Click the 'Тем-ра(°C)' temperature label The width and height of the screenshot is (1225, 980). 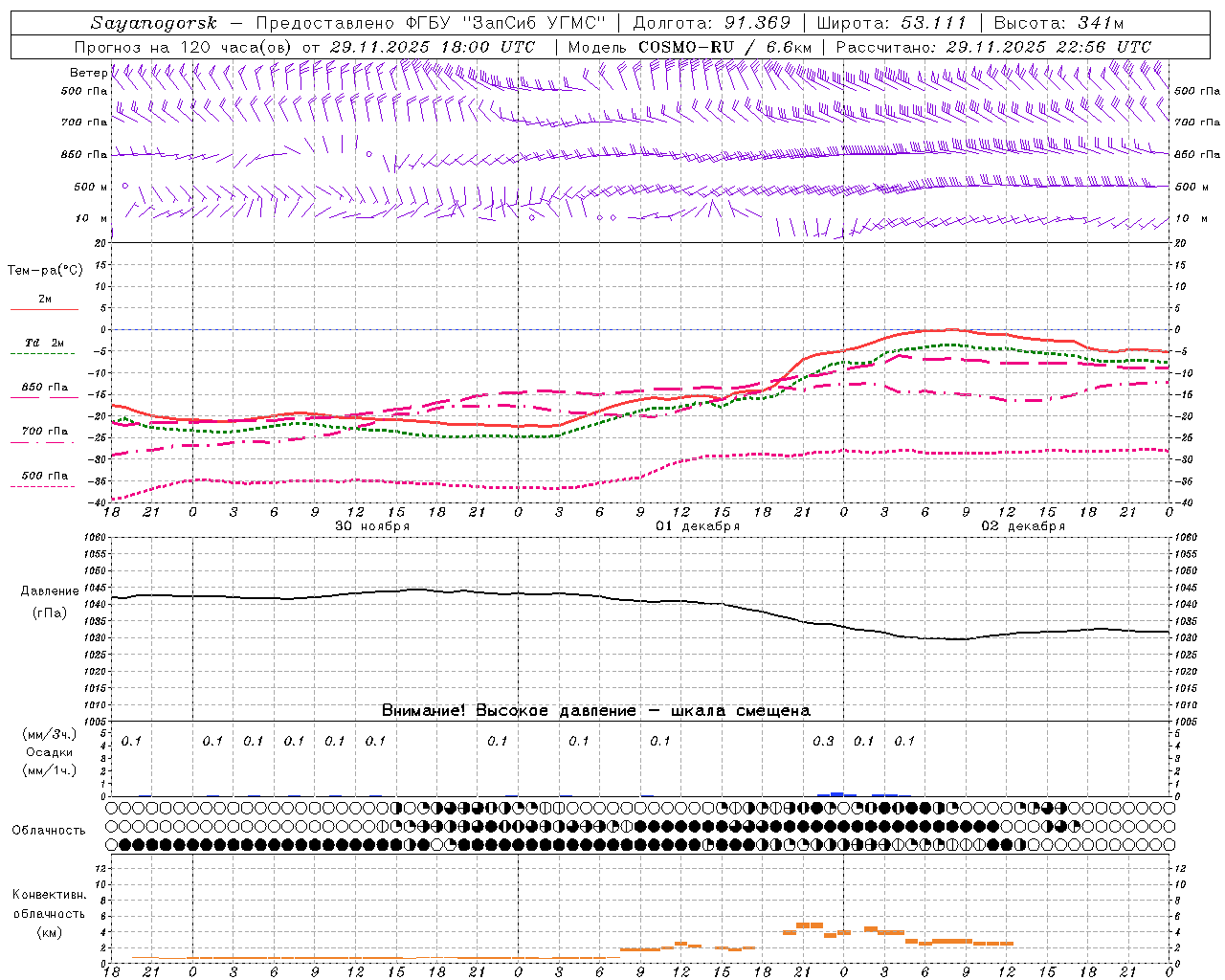point(45,271)
